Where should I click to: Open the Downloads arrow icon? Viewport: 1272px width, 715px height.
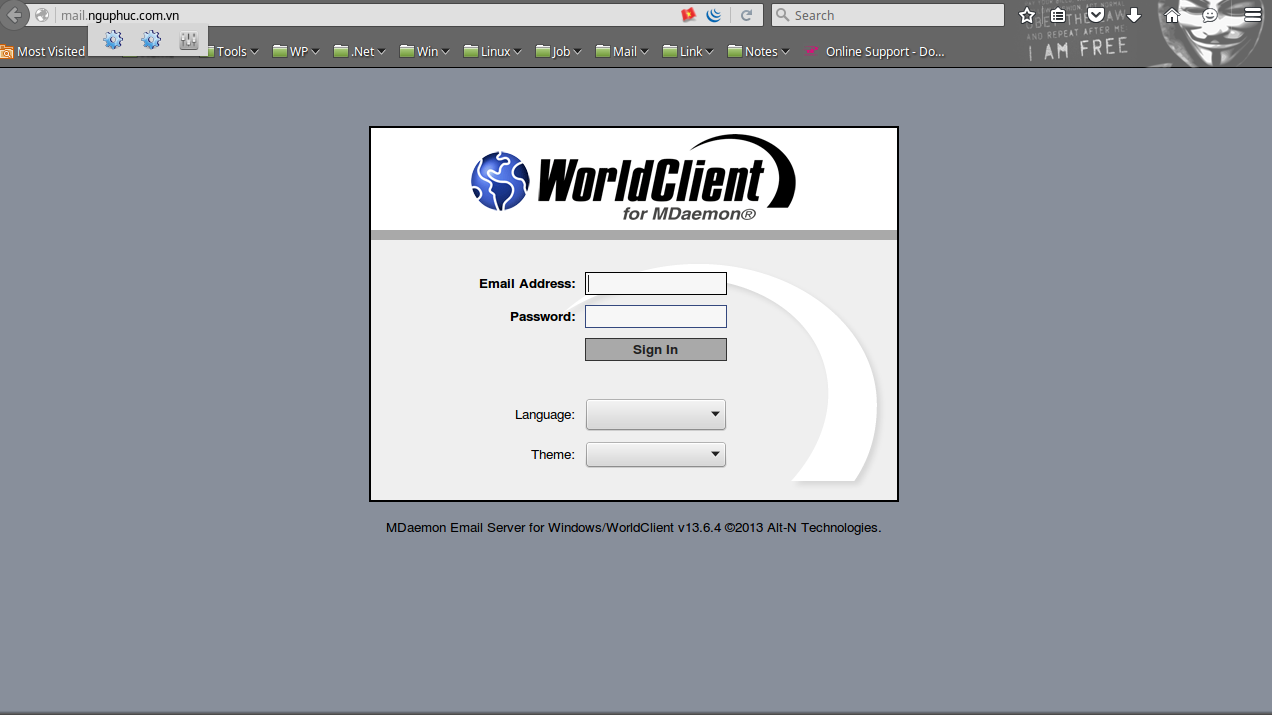click(x=1134, y=15)
